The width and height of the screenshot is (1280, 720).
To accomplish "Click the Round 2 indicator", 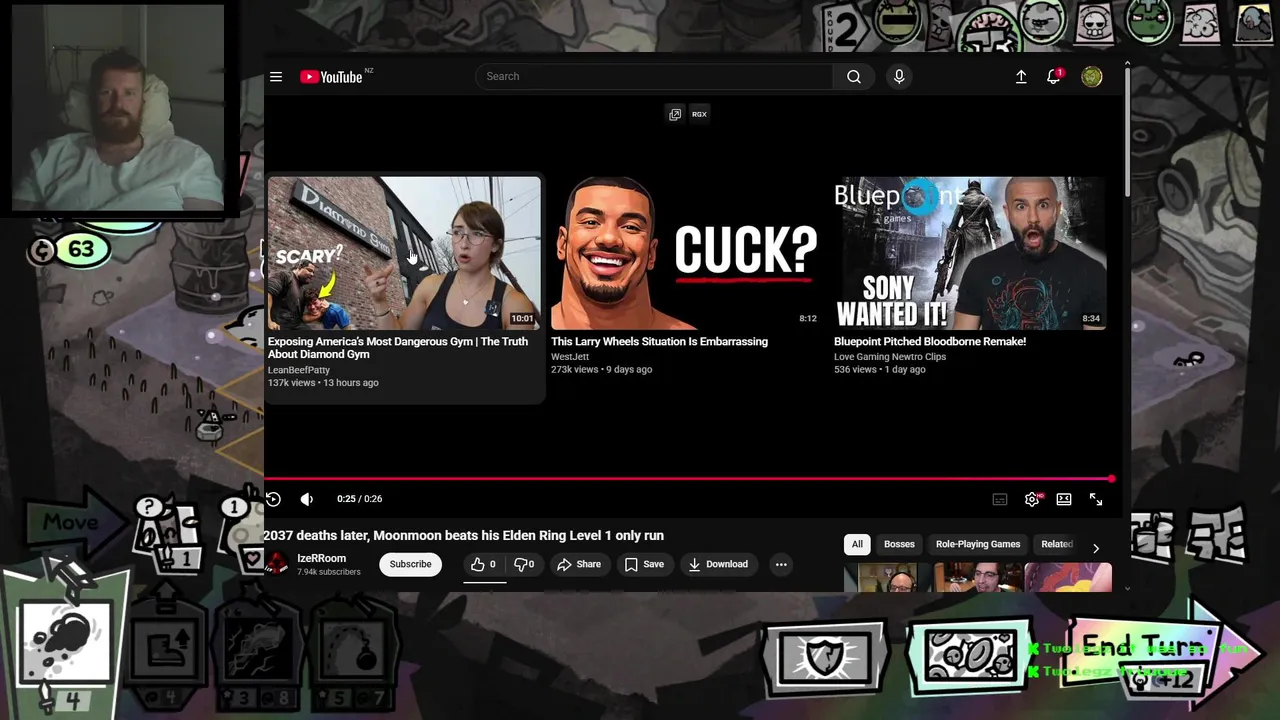I will (x=846, y=28).
